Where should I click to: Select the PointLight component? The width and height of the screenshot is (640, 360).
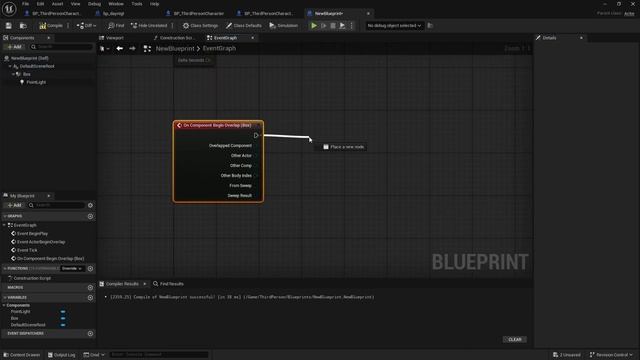[36, 82]
